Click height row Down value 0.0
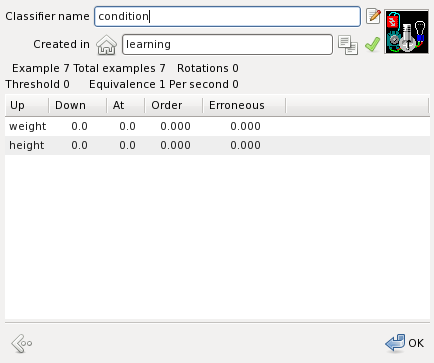434x363 pixels. point(79,145)
